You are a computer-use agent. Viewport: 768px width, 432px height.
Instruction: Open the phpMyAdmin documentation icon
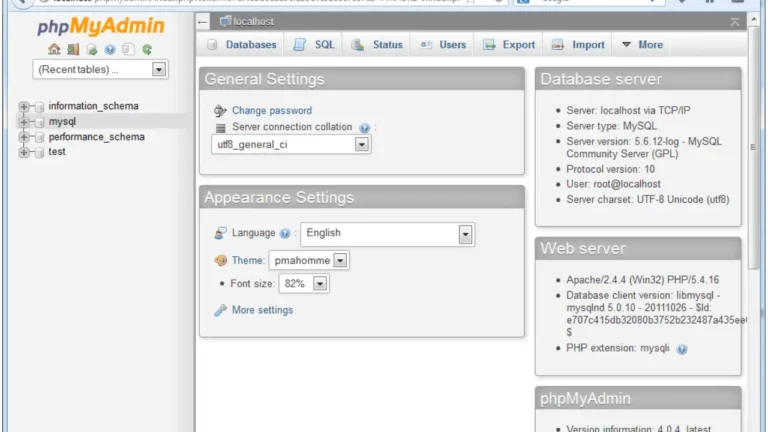pyautogui.click(x=110, y=49)
